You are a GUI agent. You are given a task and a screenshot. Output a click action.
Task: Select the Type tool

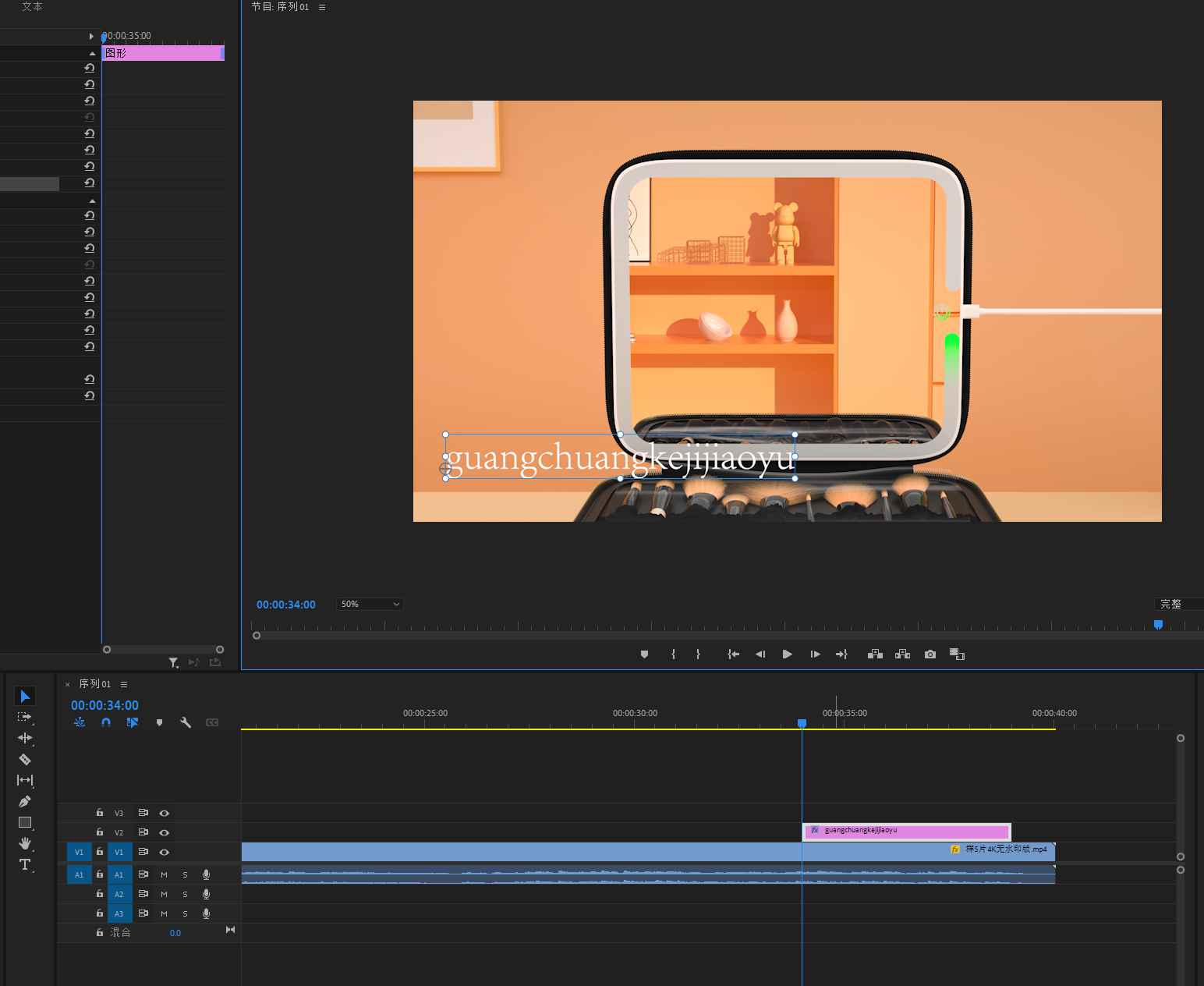click(25, 864)
